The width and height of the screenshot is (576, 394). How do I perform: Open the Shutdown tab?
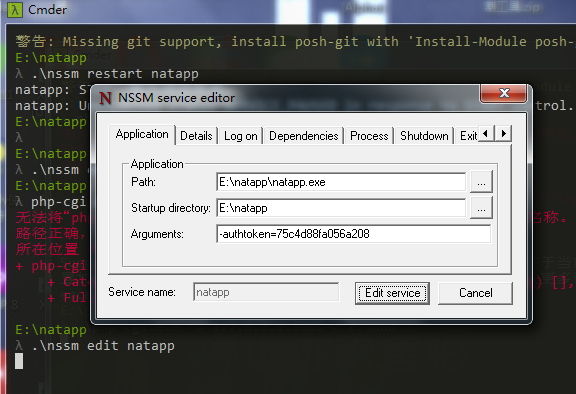click(x=424, y=136)
